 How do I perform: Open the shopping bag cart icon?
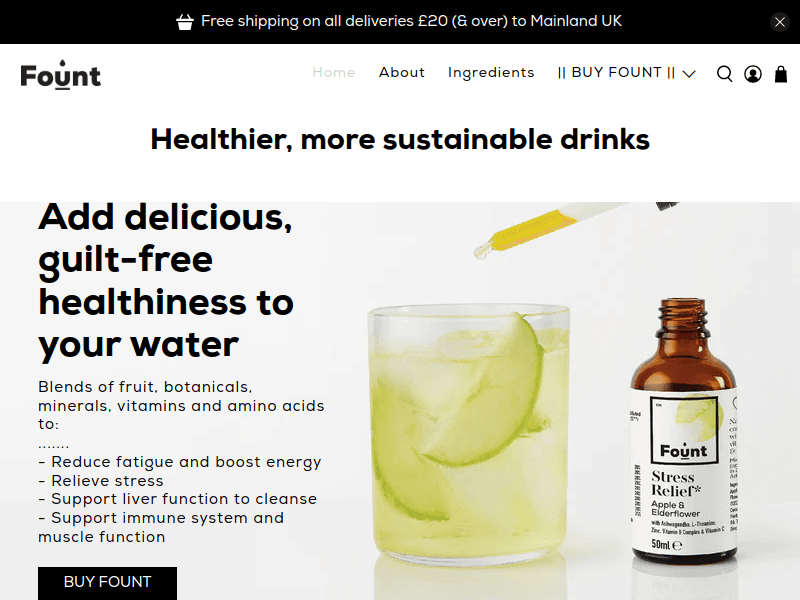(781, 74)
